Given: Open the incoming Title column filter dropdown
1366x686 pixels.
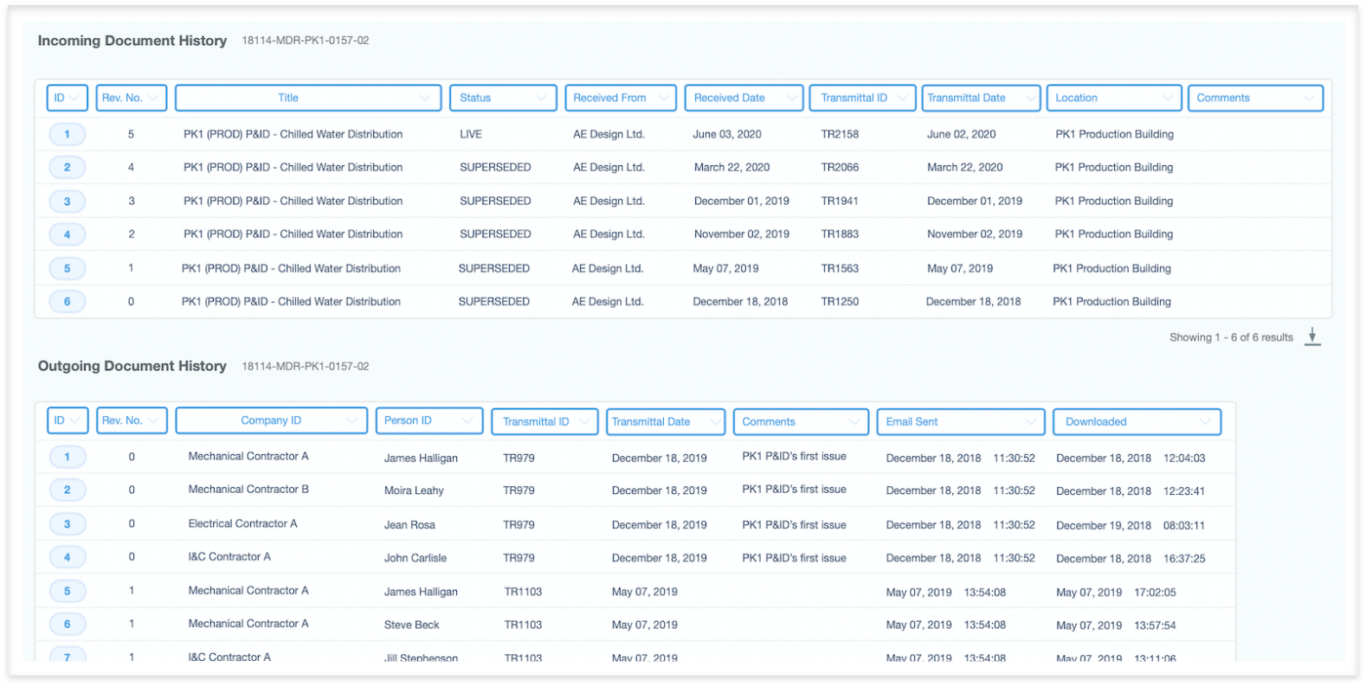Looking at the screenshot, I should point(426,98).
